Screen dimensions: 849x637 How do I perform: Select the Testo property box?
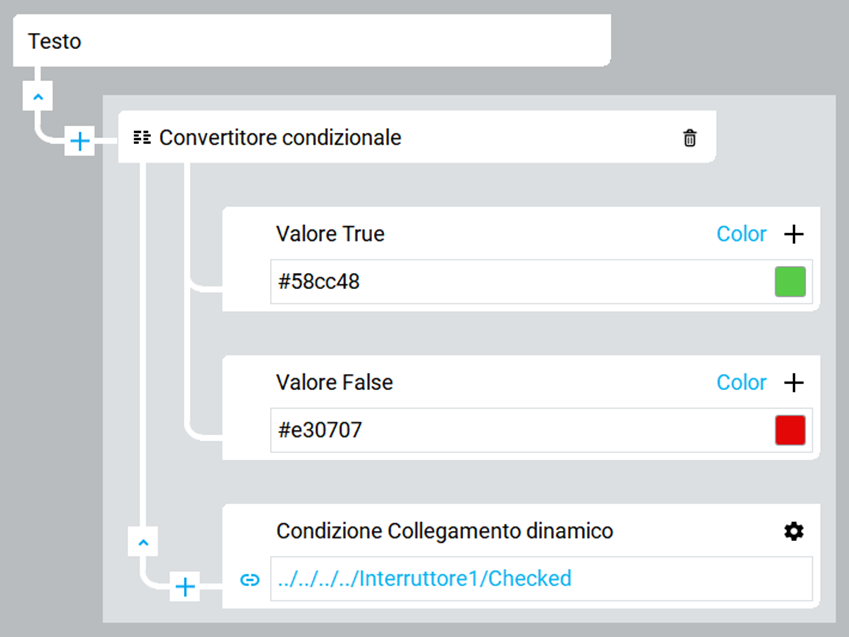pyautogui.click(x=312, y=41)
